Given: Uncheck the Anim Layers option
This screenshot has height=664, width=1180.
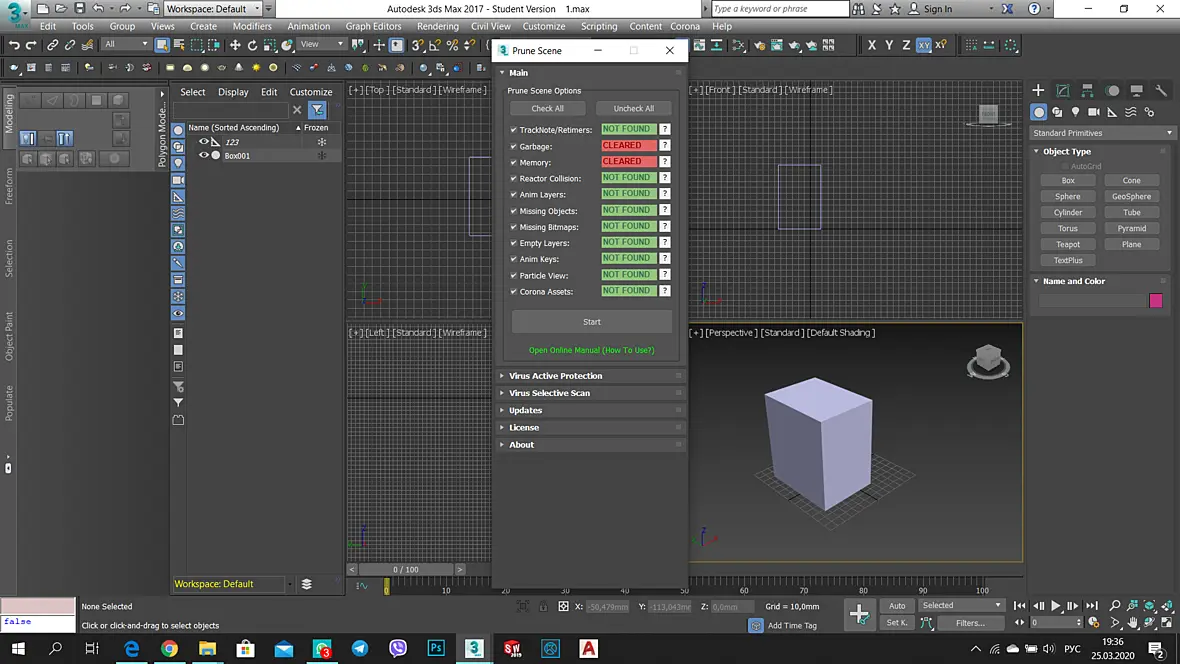Looking at the screenshot, I should coord(514,194).
